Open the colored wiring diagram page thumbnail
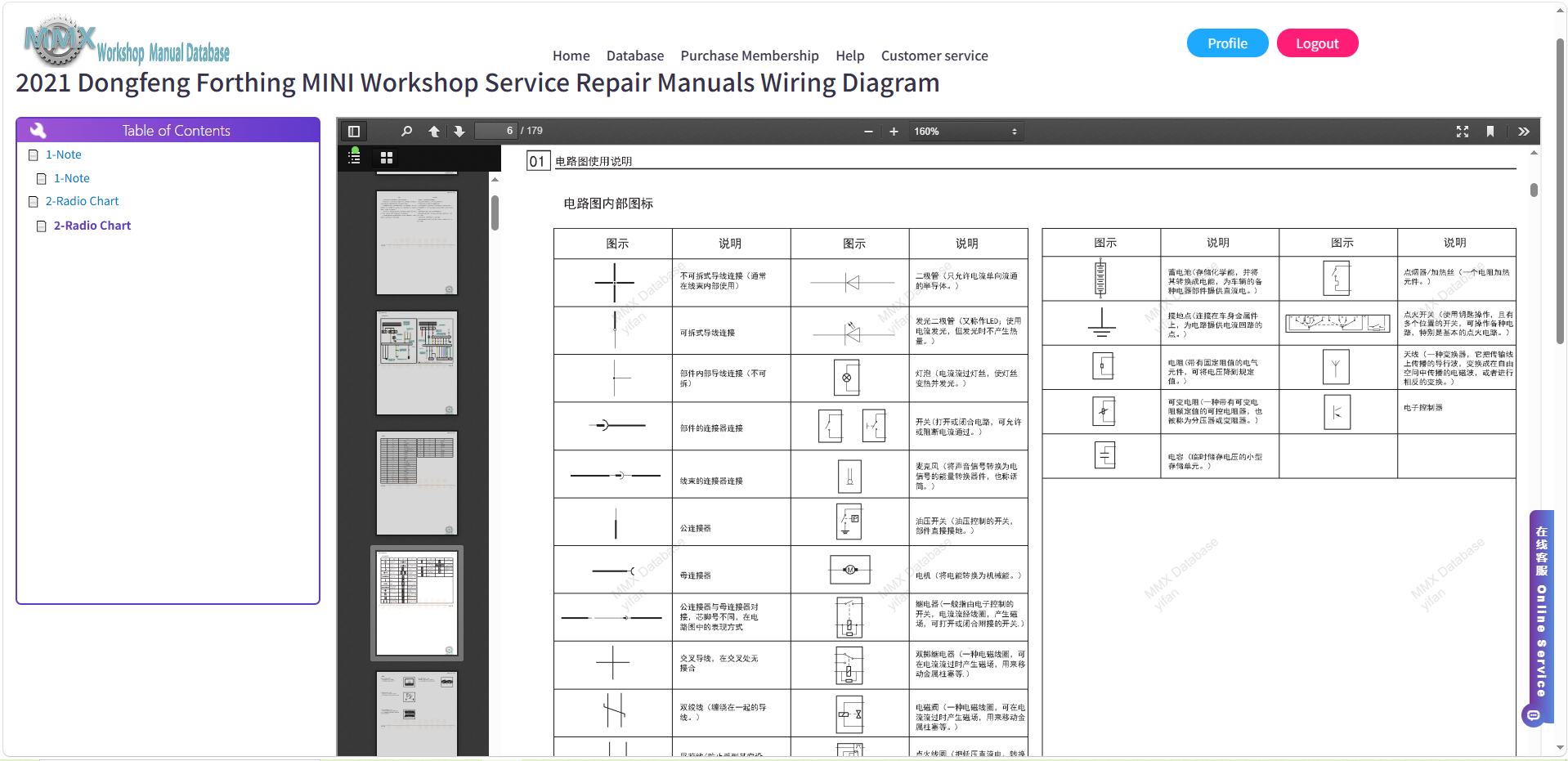 click(x=417, y=363)
